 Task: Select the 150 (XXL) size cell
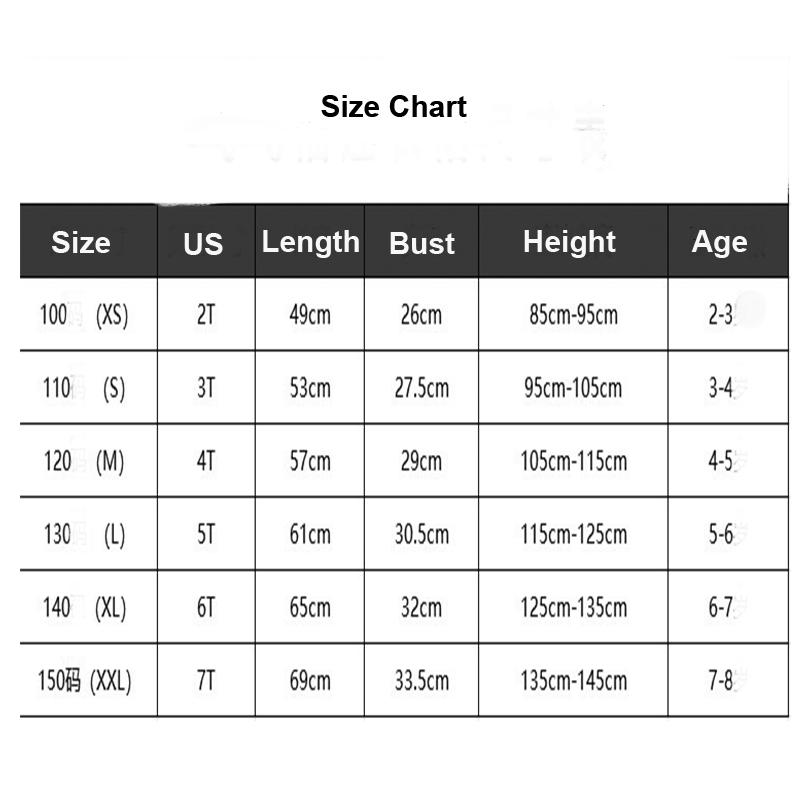(x=85, y=681)
